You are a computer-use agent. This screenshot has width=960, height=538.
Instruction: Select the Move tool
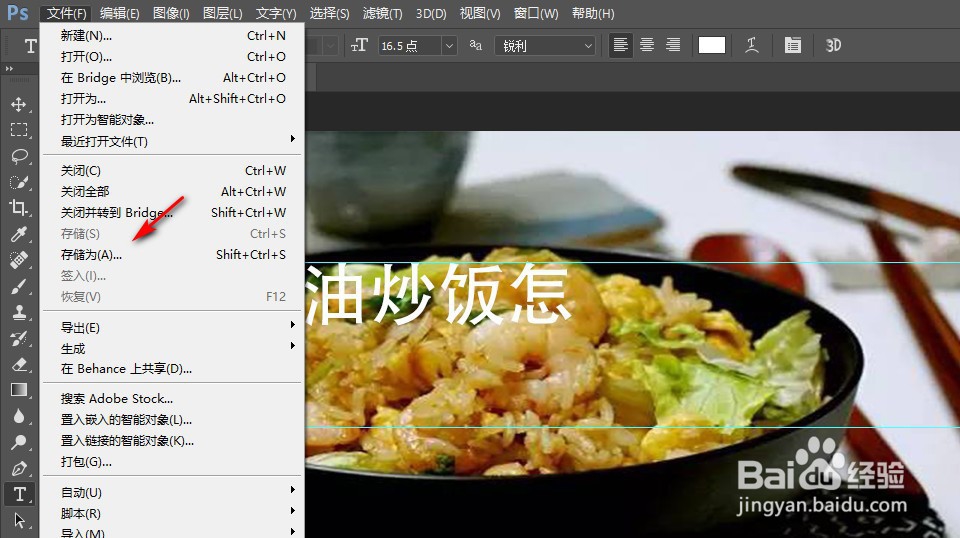pos(19,104)
